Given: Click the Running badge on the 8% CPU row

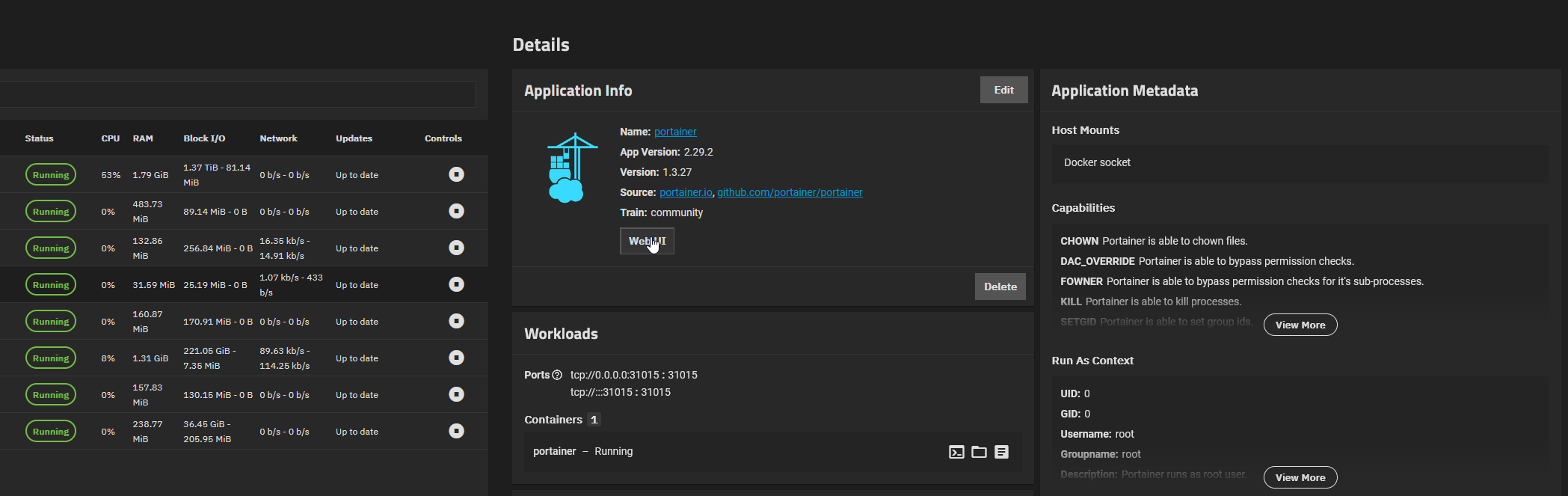Looking at the screenshot, I should tap(51, 358).
